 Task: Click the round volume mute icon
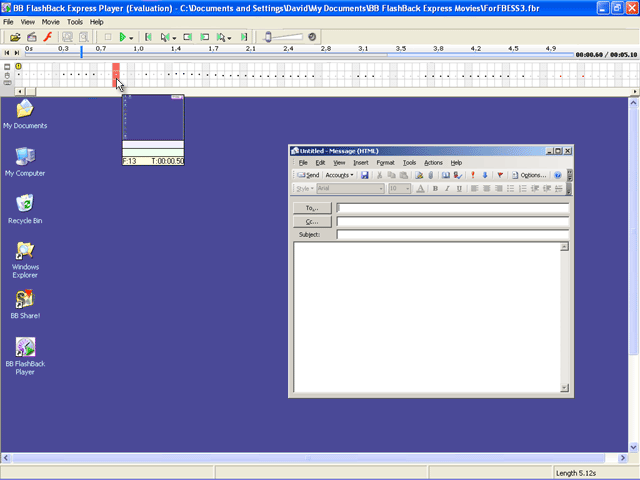click(312, 37)
